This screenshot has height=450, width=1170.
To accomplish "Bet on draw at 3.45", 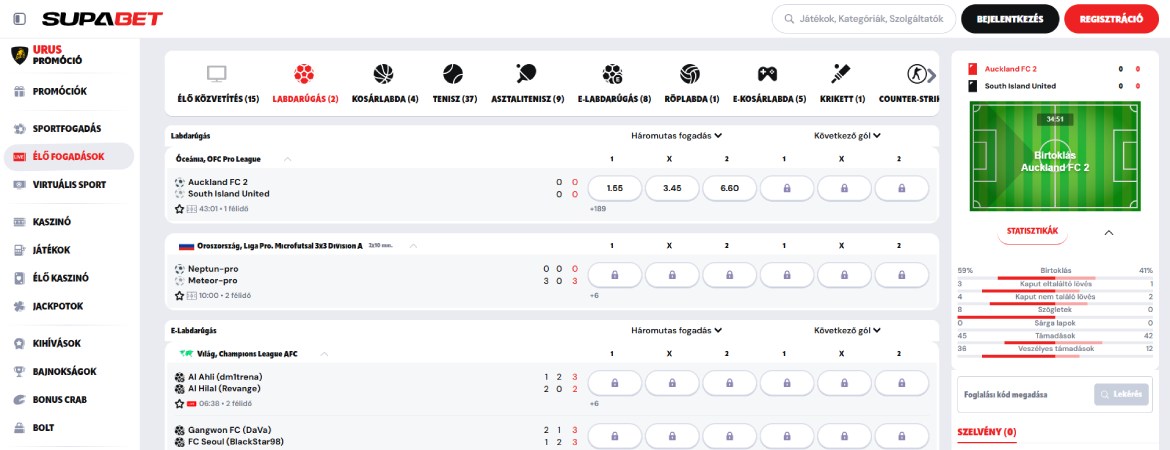I will coord(672,188).
